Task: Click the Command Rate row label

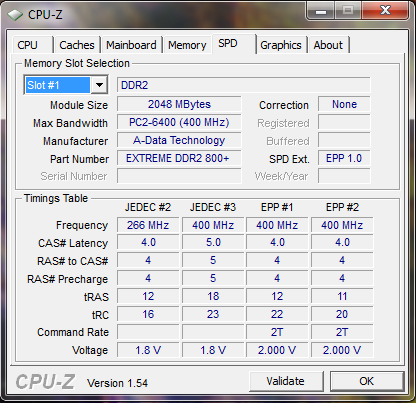Action: click(73, 332)
